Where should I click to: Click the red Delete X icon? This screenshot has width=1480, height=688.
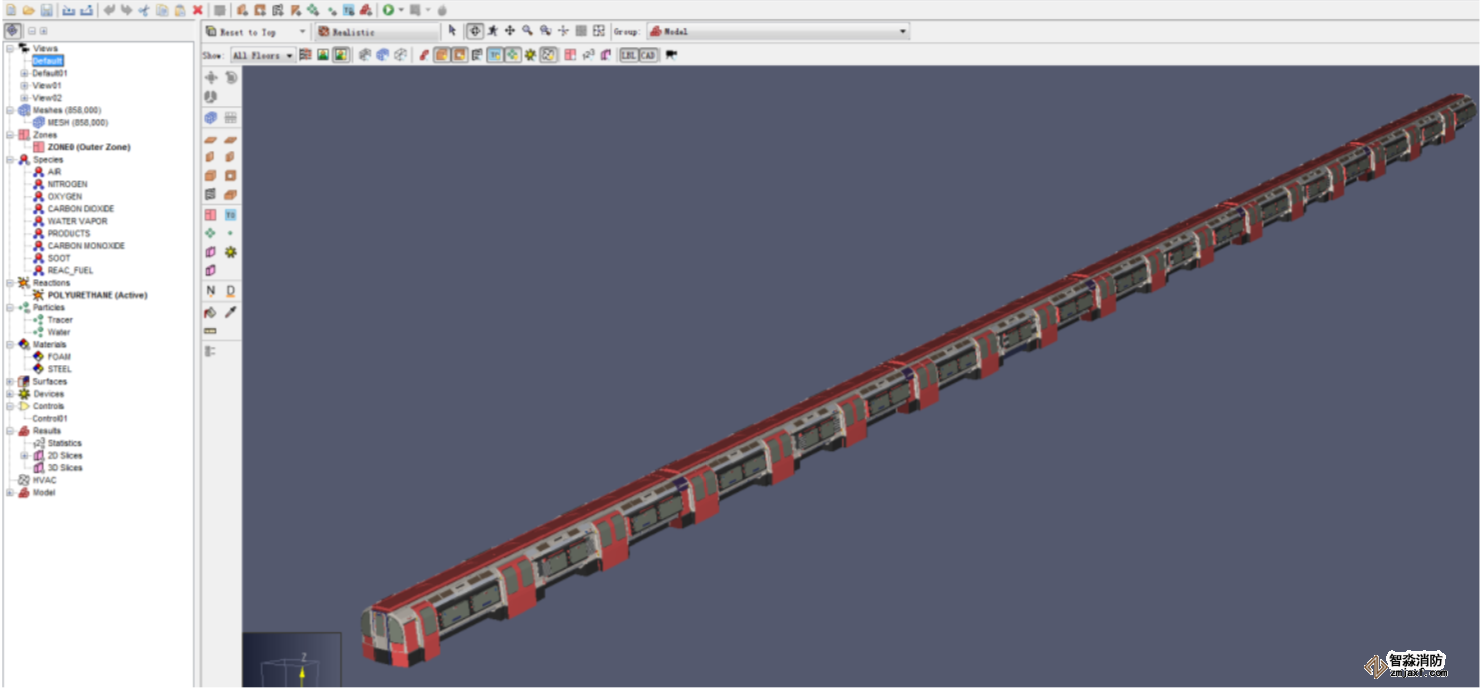198,10
